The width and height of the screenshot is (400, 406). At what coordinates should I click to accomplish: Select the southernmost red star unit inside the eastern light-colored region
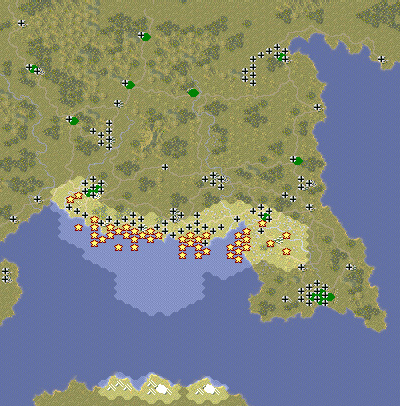coord(286,251)
